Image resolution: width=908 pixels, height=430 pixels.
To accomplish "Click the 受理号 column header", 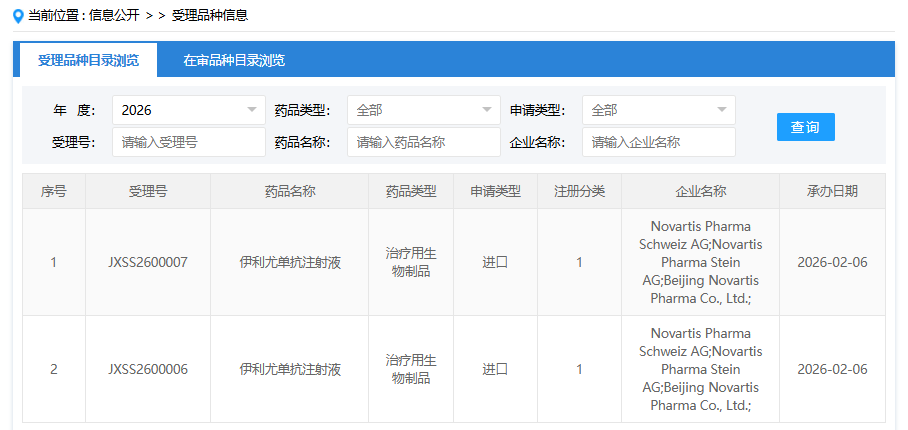I will click(147, 191).
